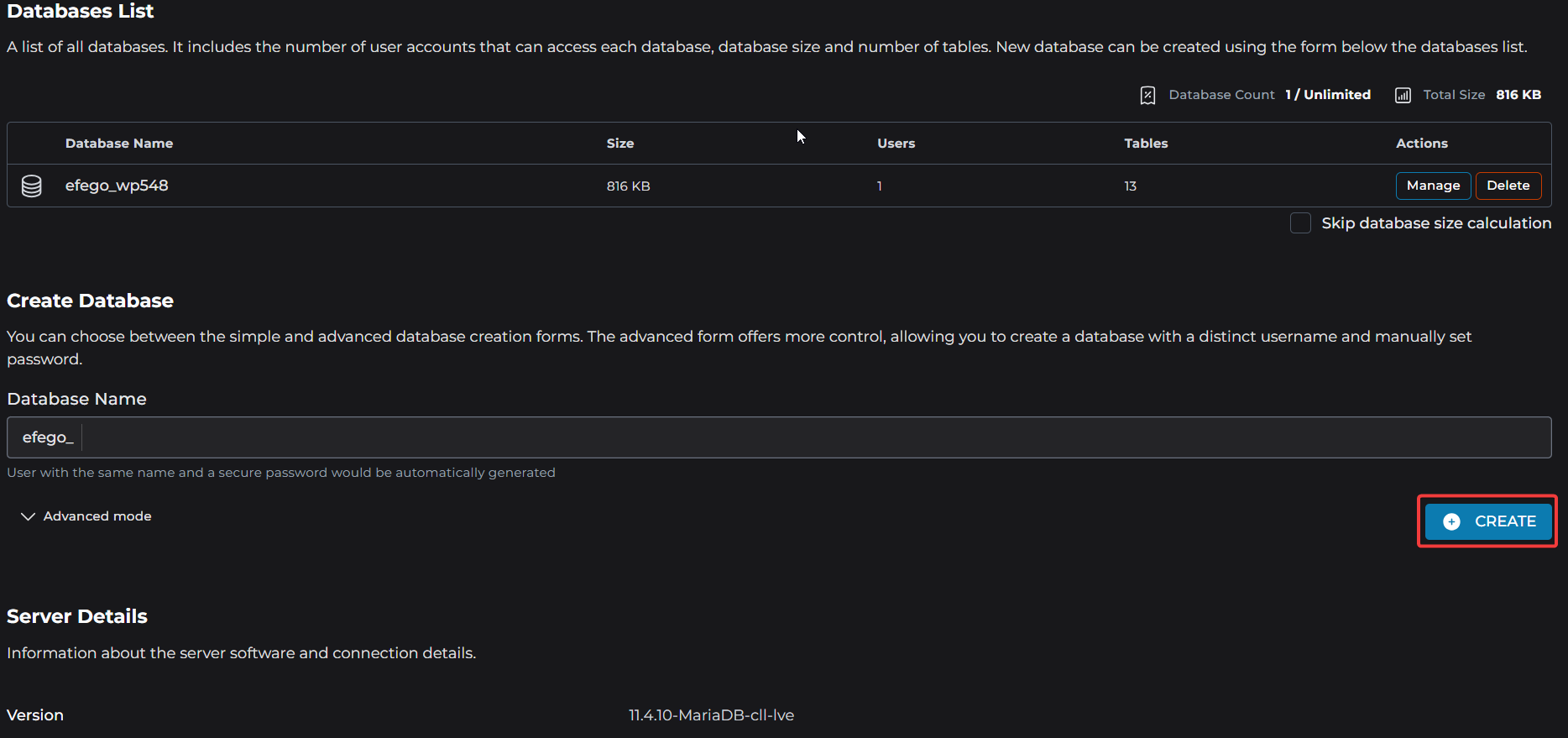Click the Database Name column header

pos(119,144)
